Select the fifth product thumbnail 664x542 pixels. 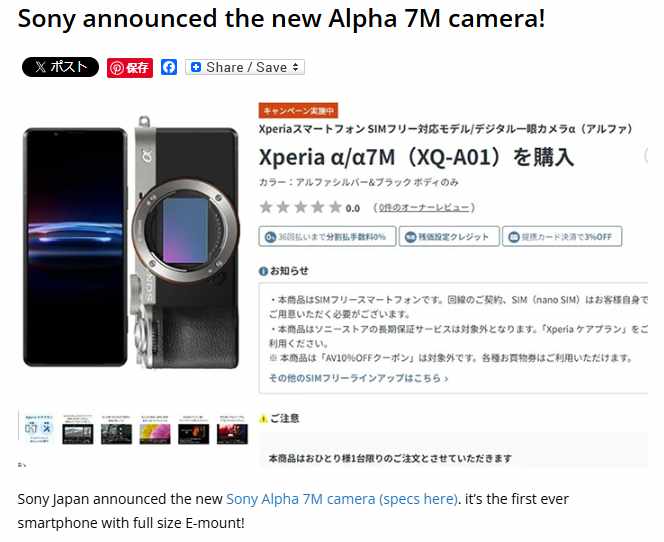(194, 429)
